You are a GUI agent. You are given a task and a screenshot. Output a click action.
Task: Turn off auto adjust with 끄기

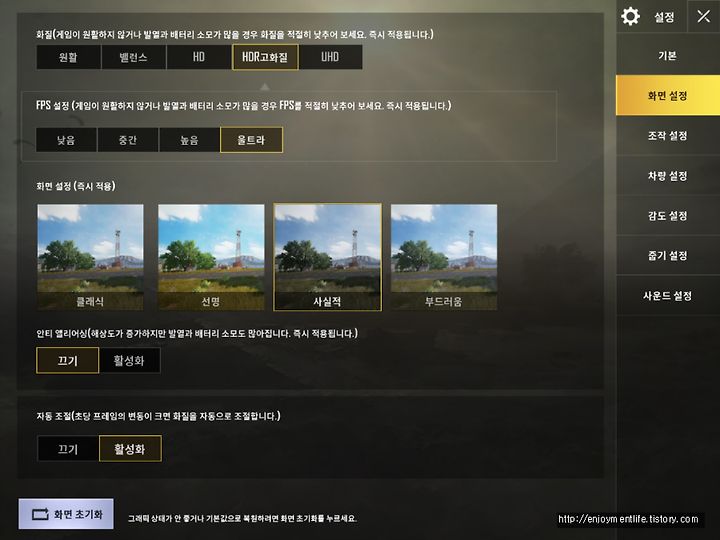(68, 448)
